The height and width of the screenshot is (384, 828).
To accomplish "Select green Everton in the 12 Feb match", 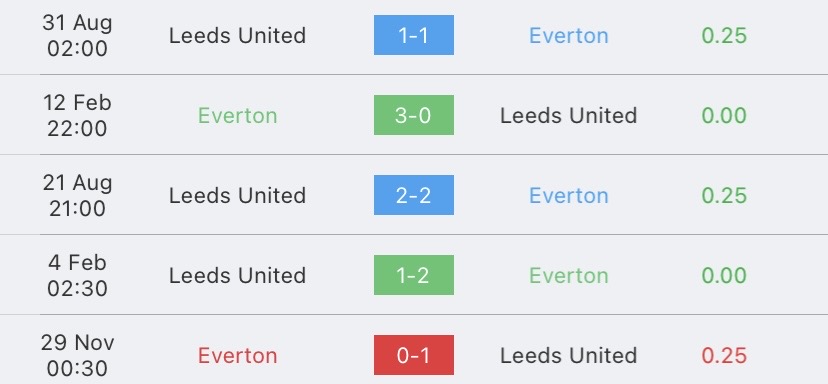I will click(x=237, y=116).
